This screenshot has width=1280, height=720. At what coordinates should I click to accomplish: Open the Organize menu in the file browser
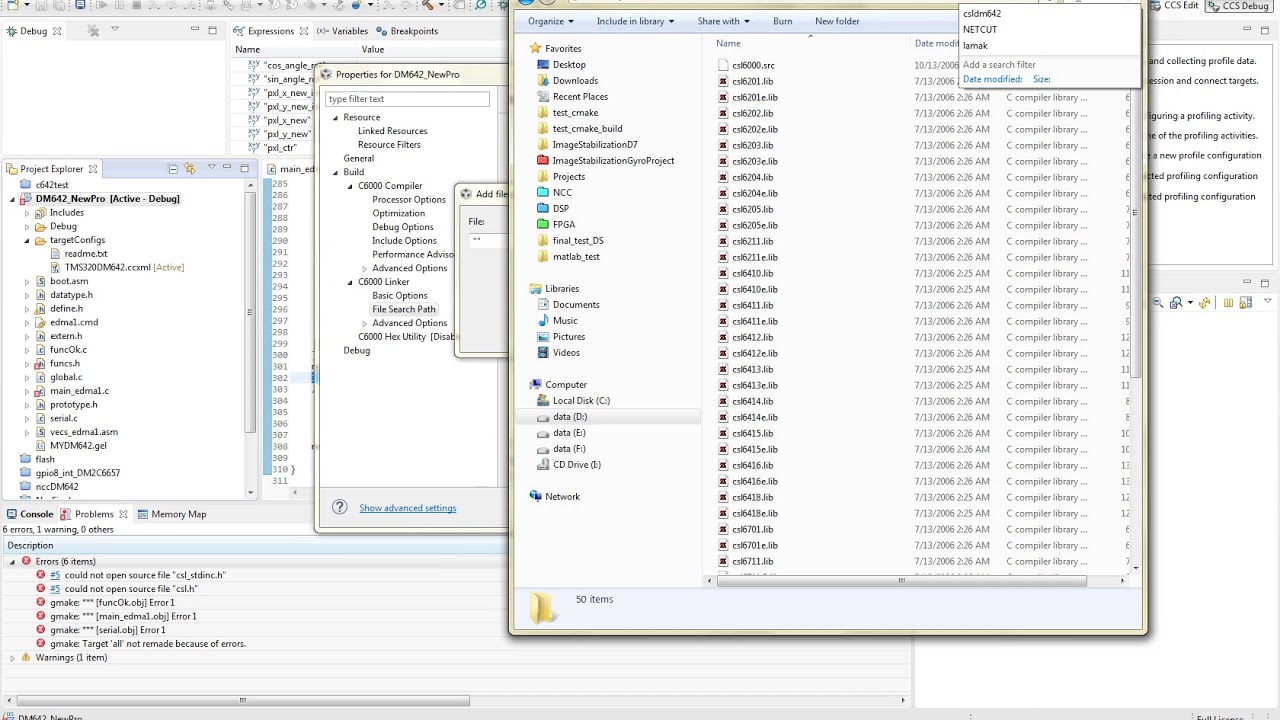click(x=551, y=21)
